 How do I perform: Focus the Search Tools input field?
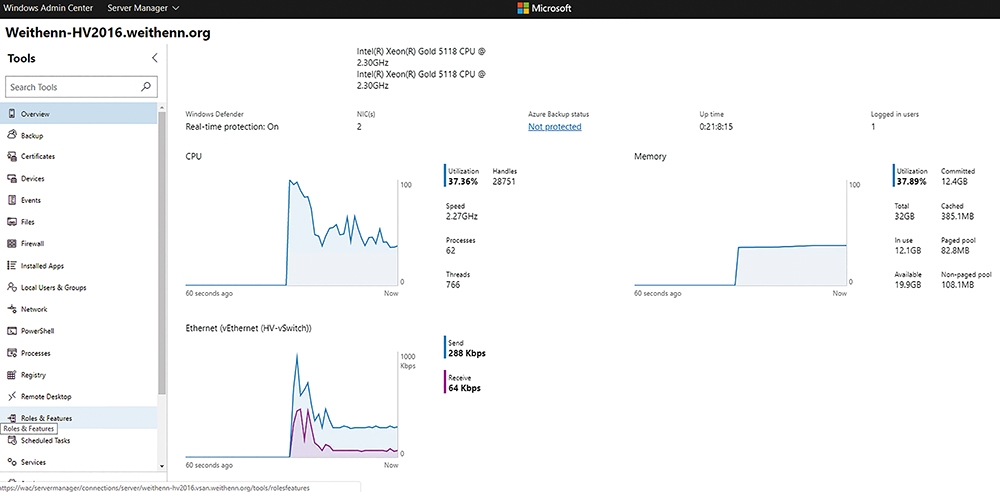[x=81, y=87]
